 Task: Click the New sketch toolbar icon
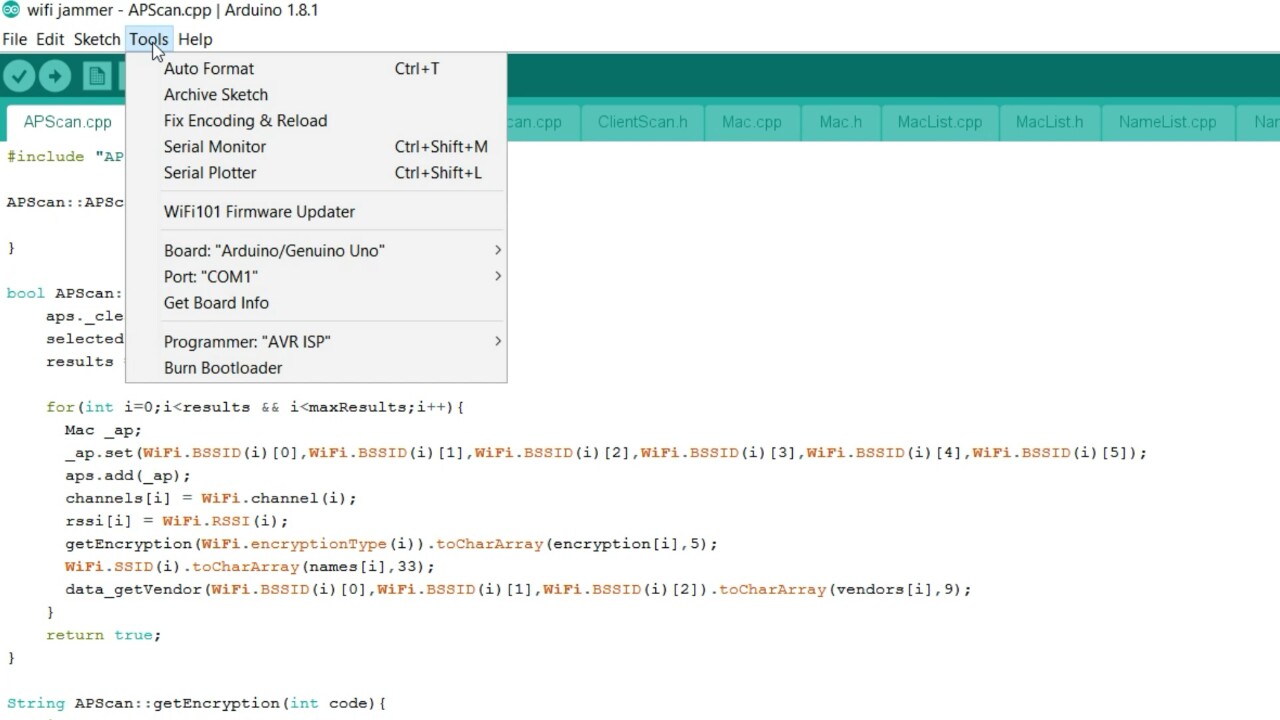97,76
